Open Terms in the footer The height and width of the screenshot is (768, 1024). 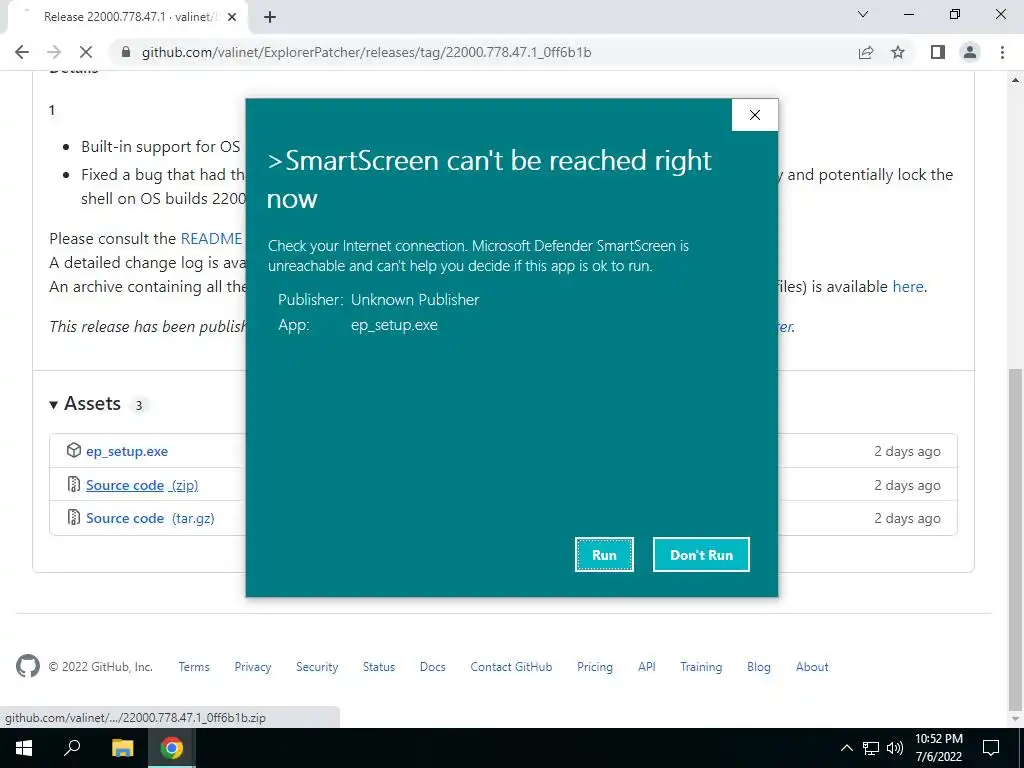[194, 667]
